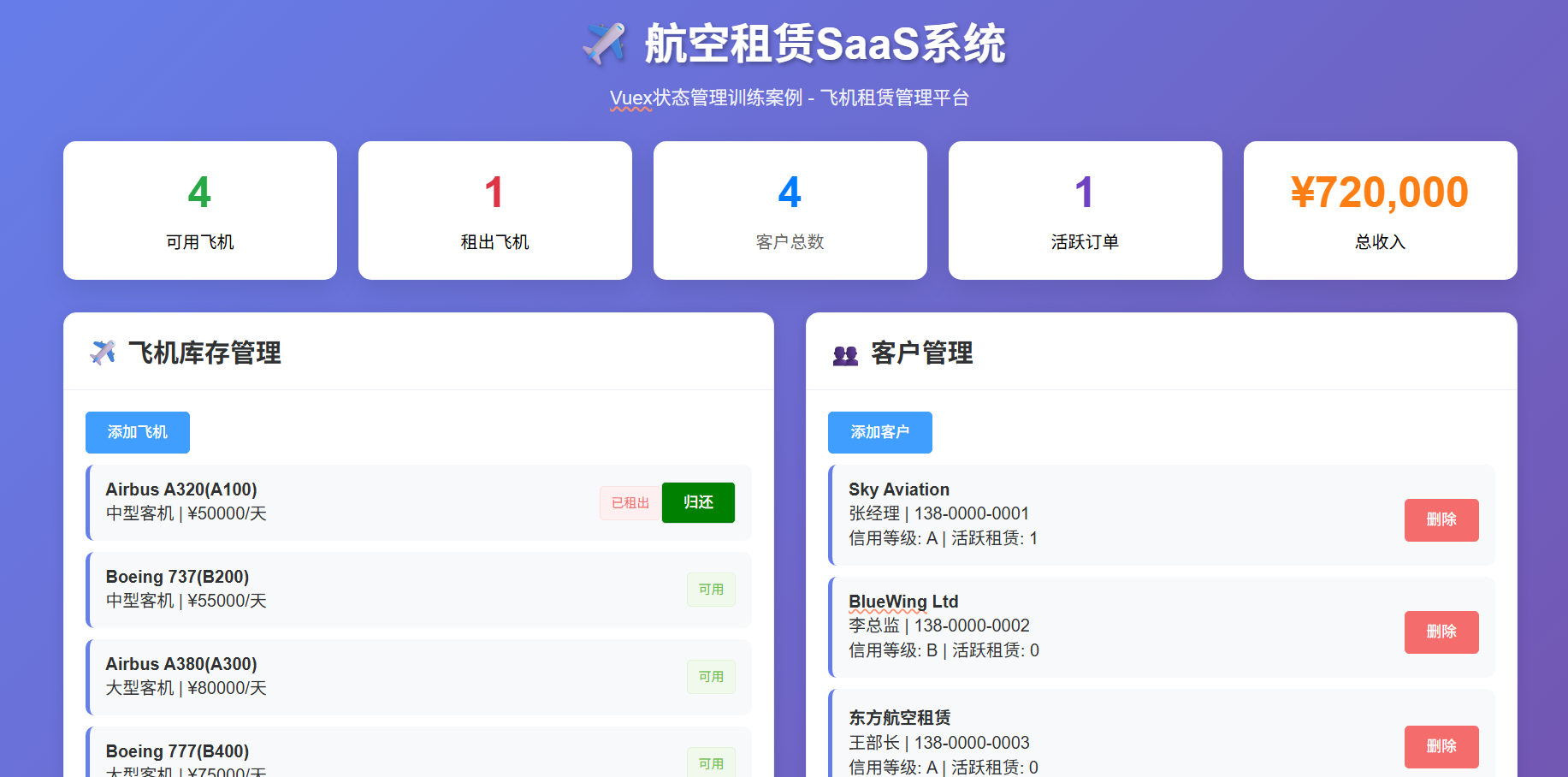Click the 可用 tag on Airbus A380 row
The height and width of the screenshot is (777, 1568).
point(711,677)
